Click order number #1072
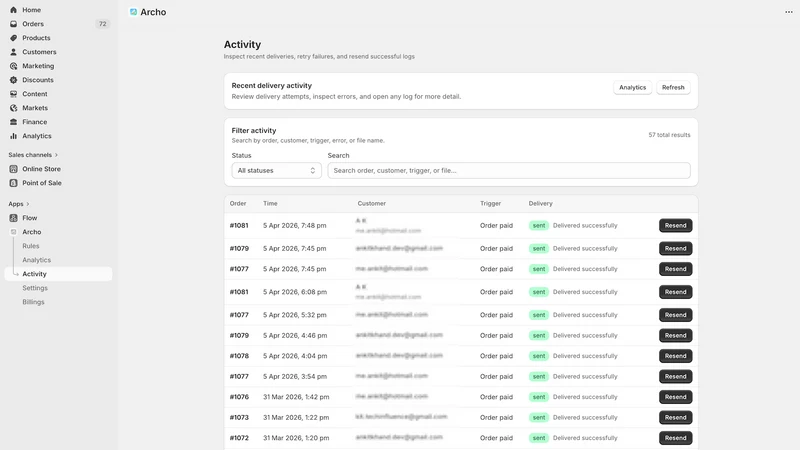This screenshot has height=450, width=800. click(x=239, y=438)
